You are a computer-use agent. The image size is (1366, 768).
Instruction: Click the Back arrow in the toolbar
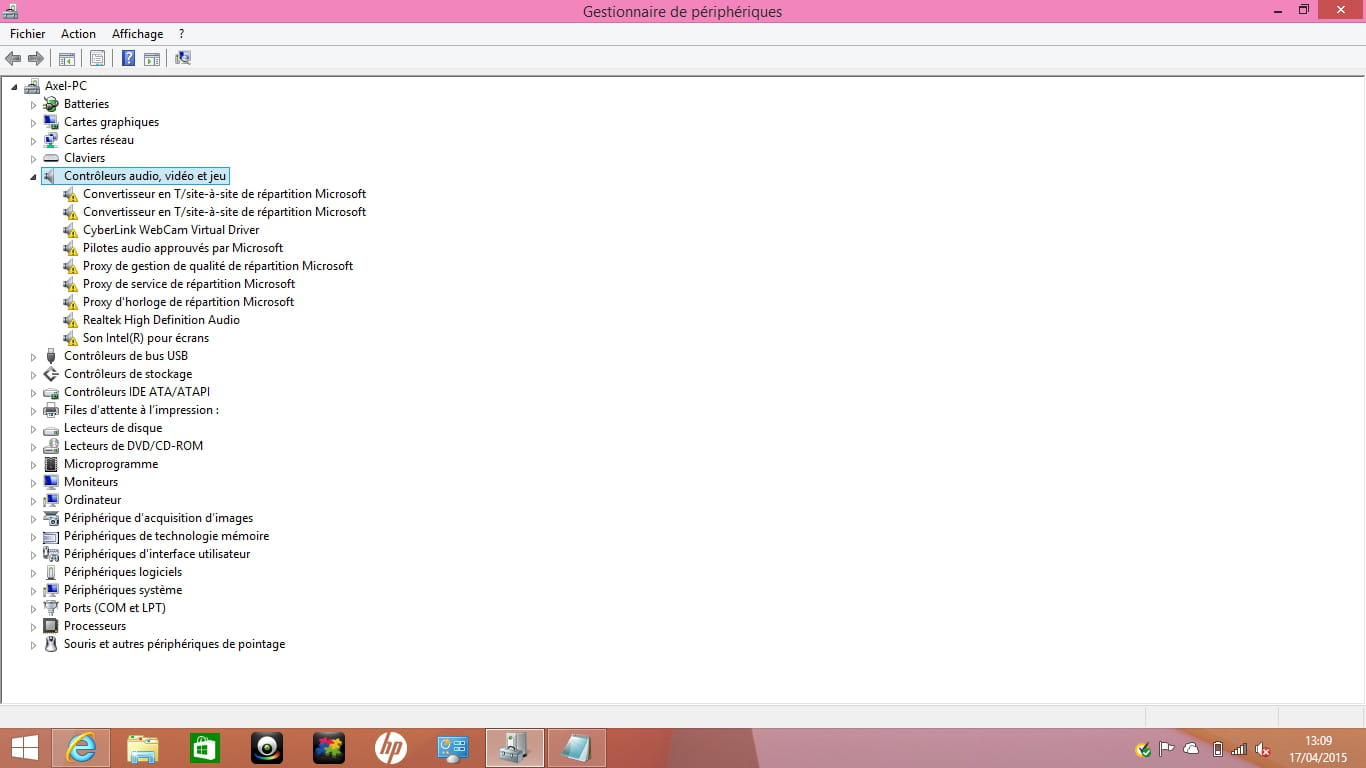tap(13, 58)
